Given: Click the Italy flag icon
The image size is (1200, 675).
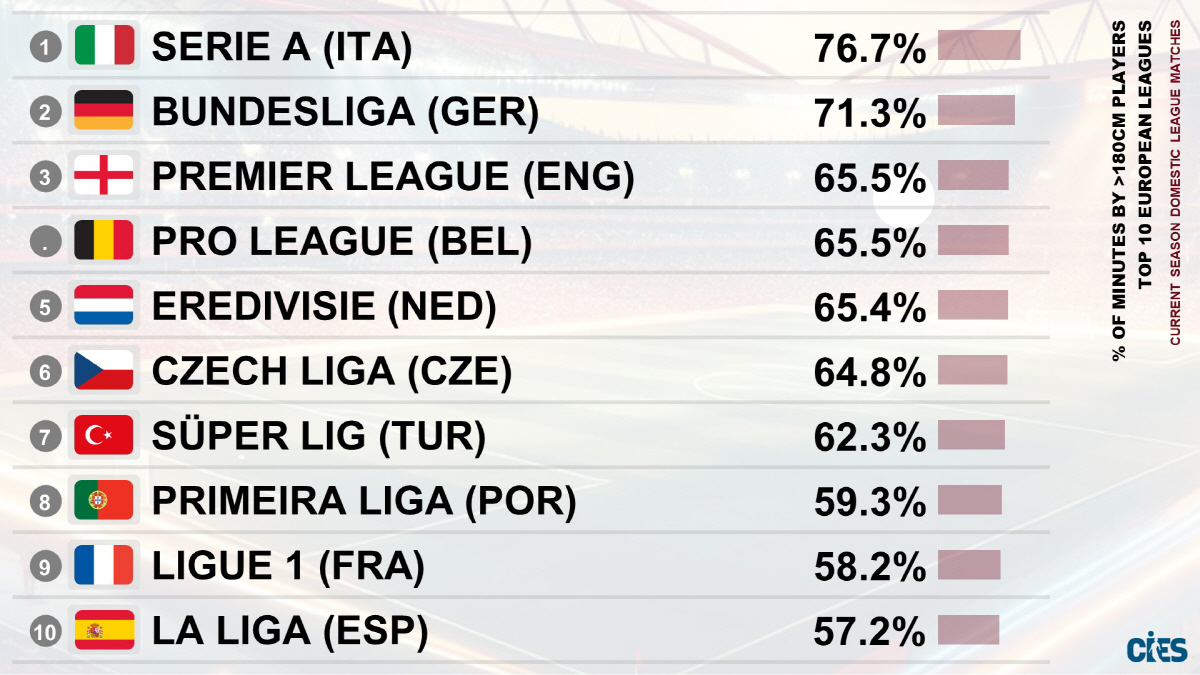Looking at the screenshot, I should click(103, 46).
